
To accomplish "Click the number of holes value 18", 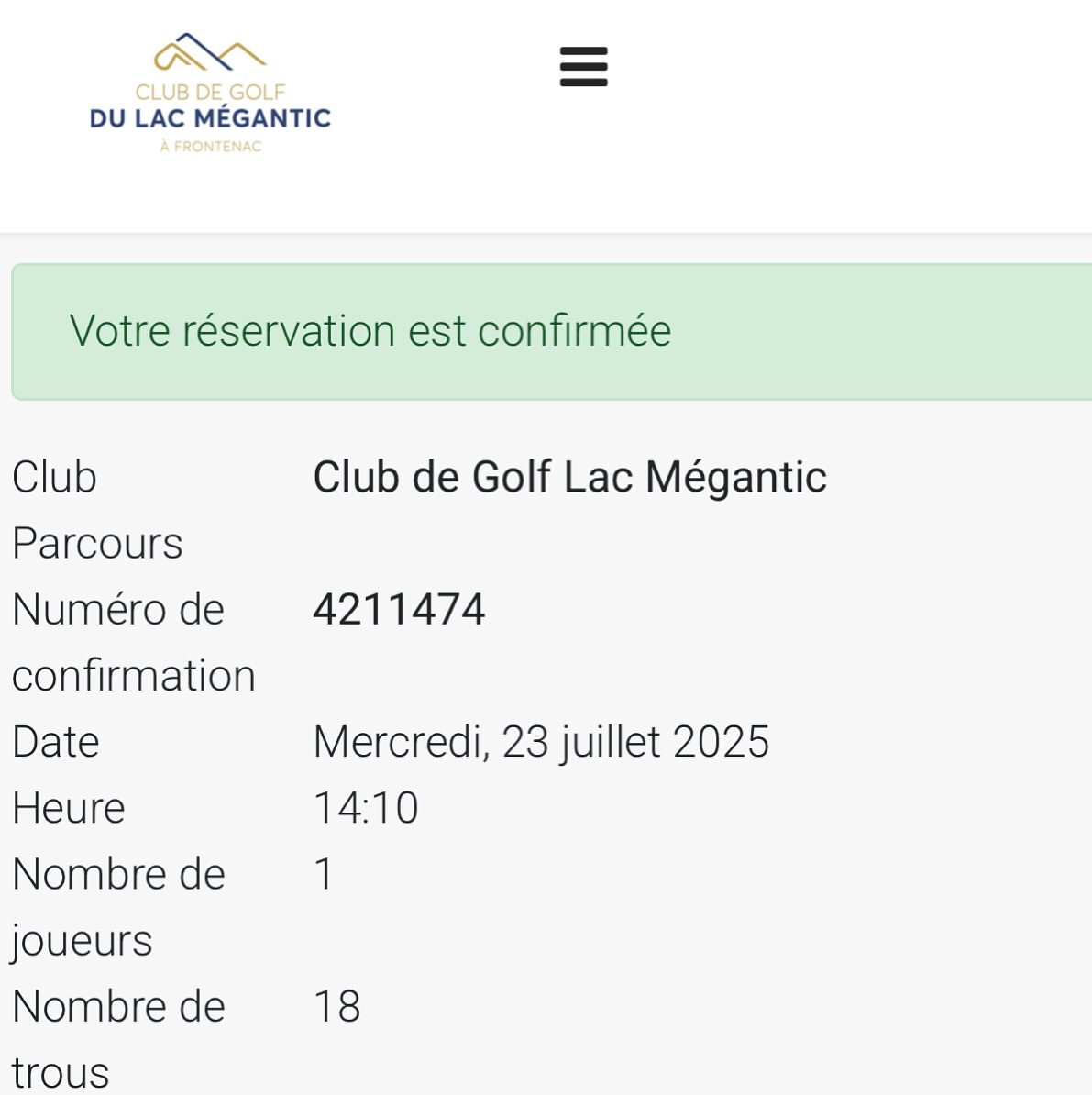I will point(337,1006).
